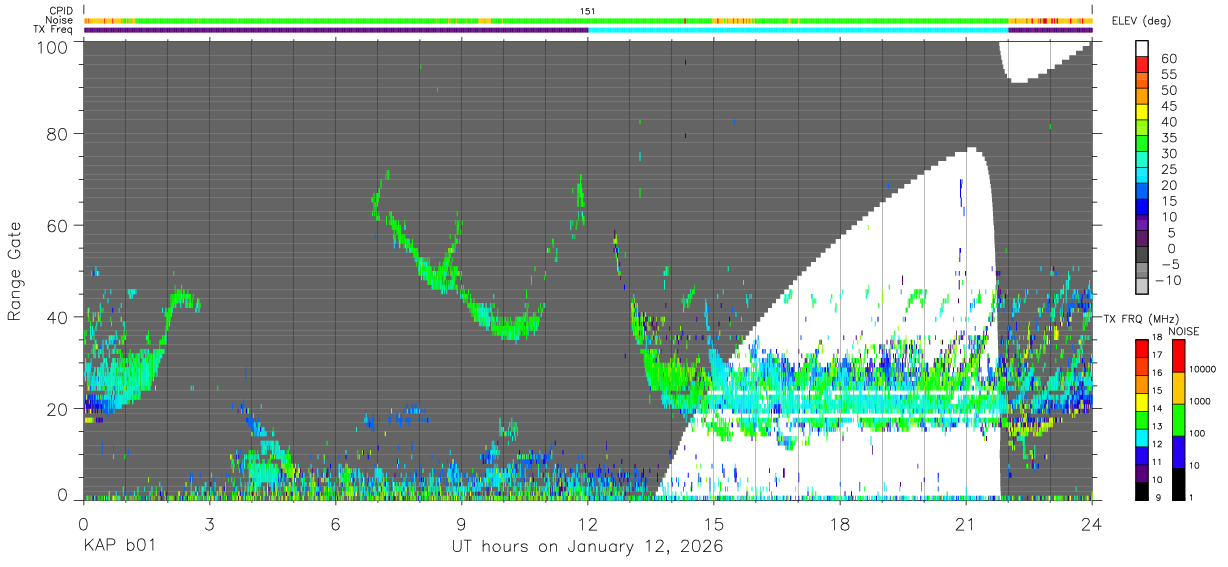The width and height of the screenshot is (1228, 567).
Task: Click the 45 tick on the ELEV colorbar
Action: click(x=1168, y=106)
